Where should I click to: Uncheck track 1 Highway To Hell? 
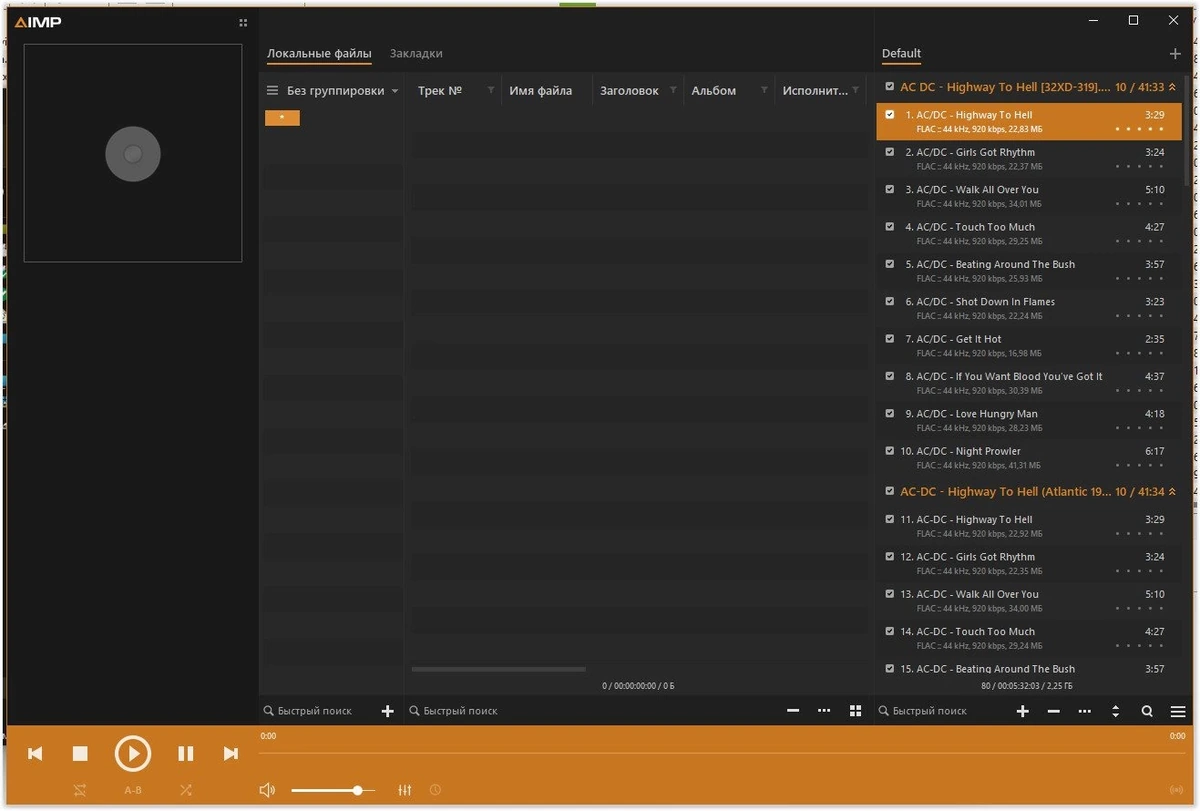890,115
